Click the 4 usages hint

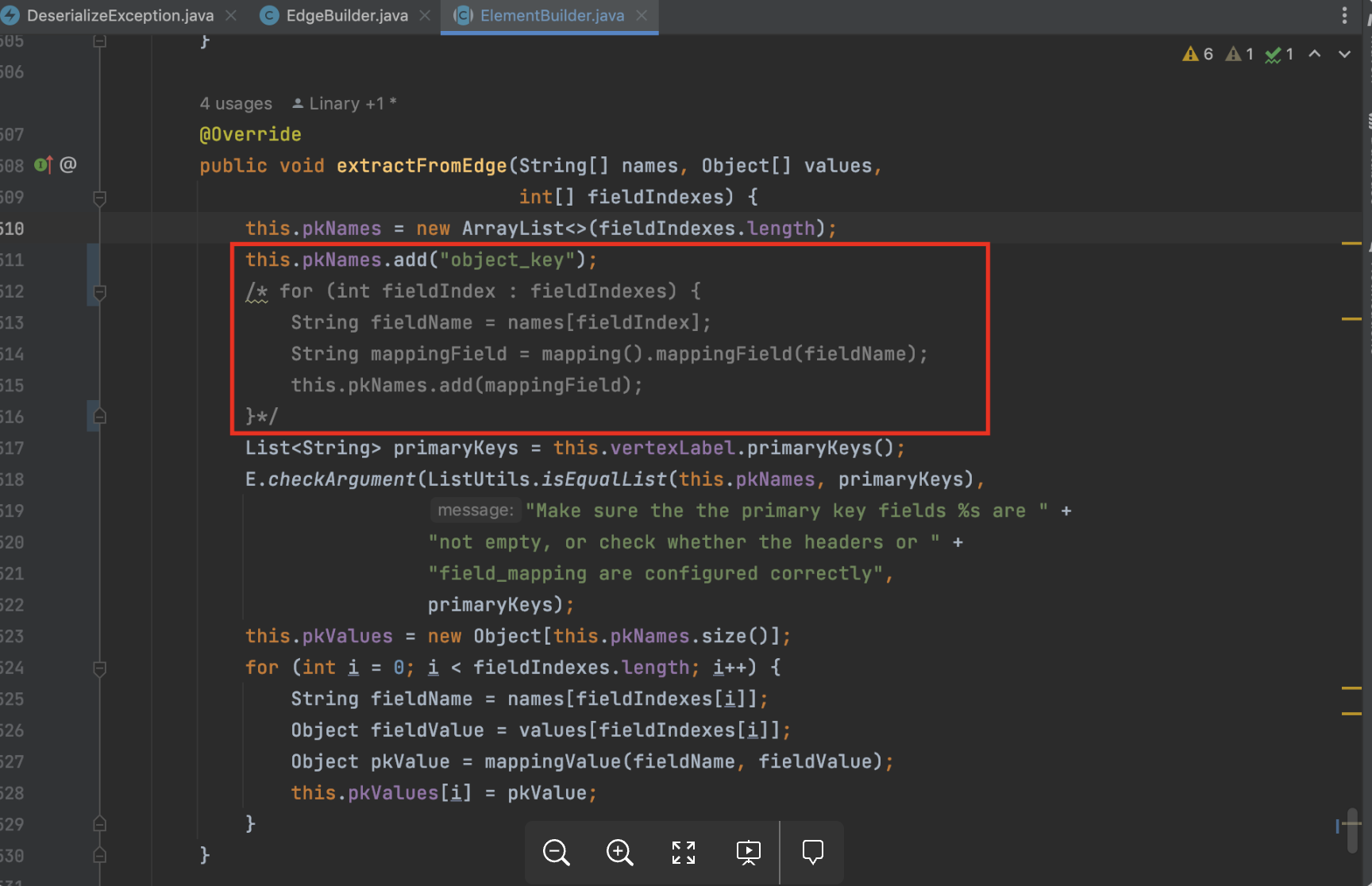coord(236,103)
